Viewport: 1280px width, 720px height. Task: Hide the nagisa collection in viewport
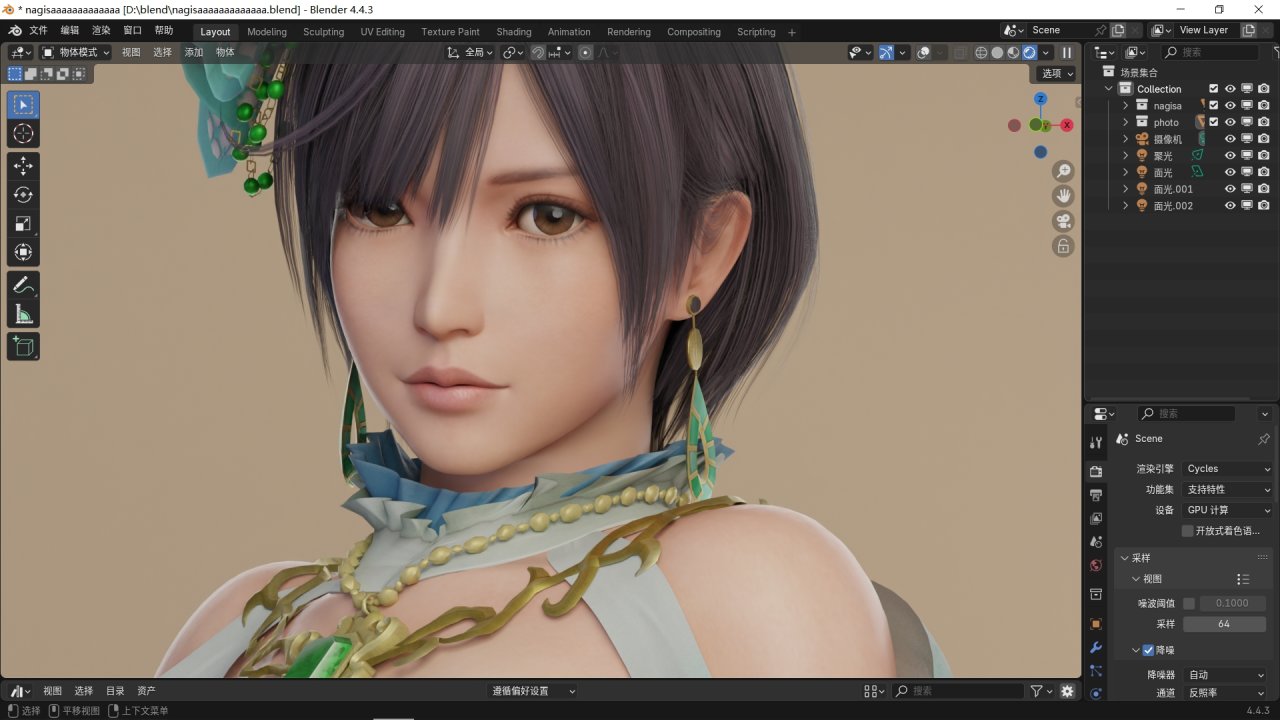click(1230, 105)
